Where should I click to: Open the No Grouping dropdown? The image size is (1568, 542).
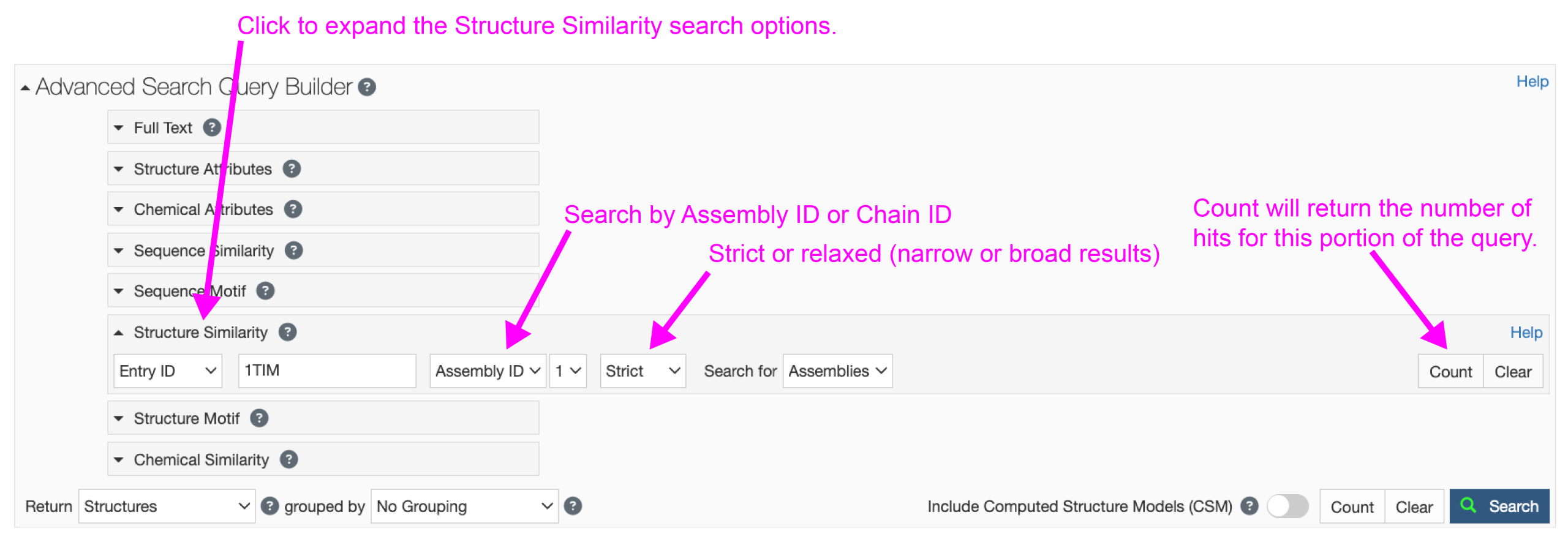(x=464, y=506)
